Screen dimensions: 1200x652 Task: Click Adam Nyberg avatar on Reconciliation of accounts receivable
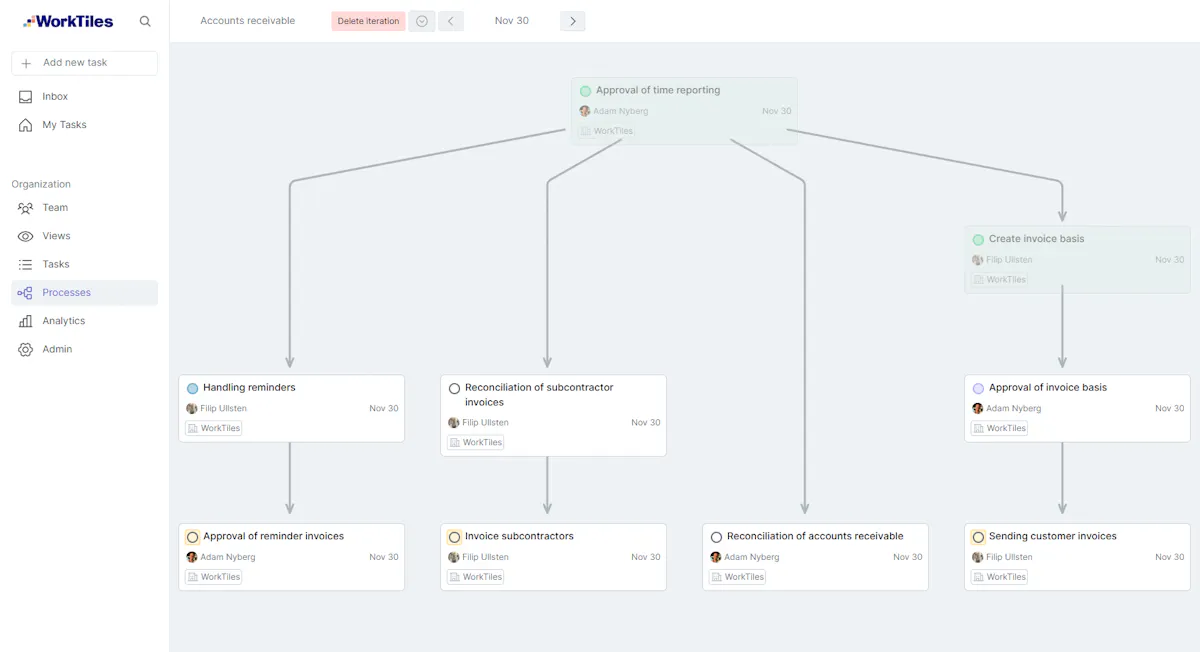click(716, 557)
